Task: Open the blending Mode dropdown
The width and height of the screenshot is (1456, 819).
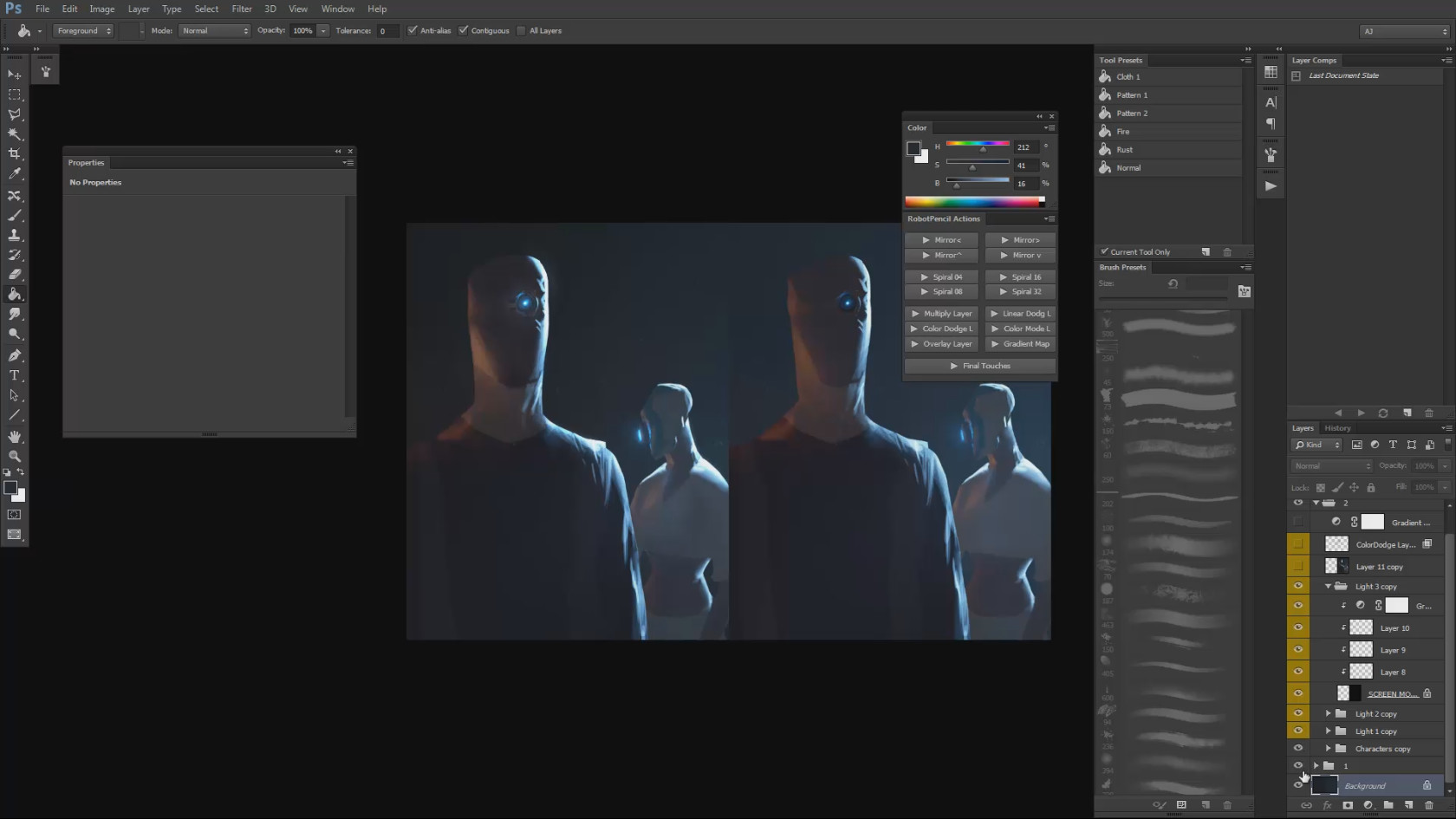Action: click(x=215, y=30)
